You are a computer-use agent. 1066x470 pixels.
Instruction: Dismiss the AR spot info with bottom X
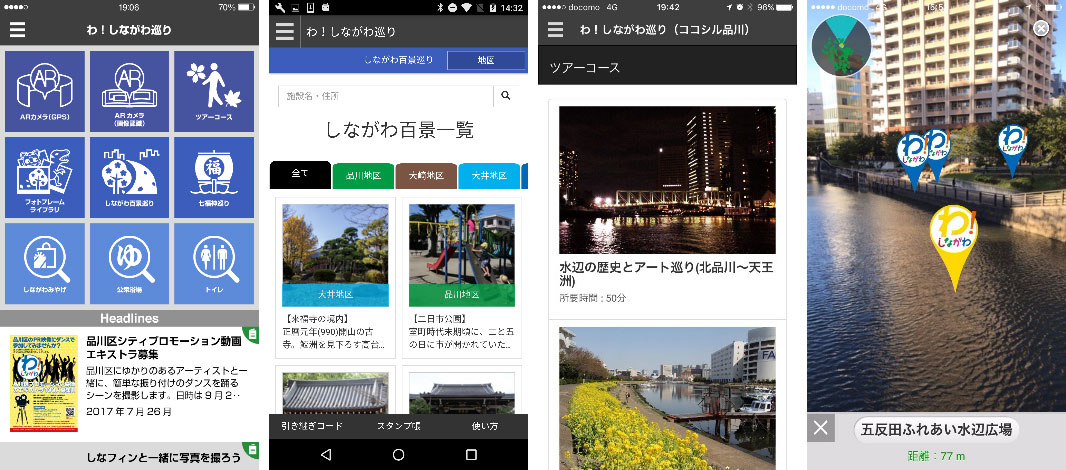pos(821,428)
